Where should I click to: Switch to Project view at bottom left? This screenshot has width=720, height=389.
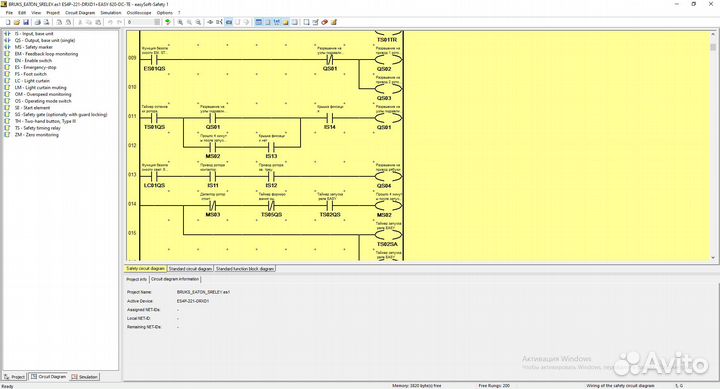[x=14, y=377]
